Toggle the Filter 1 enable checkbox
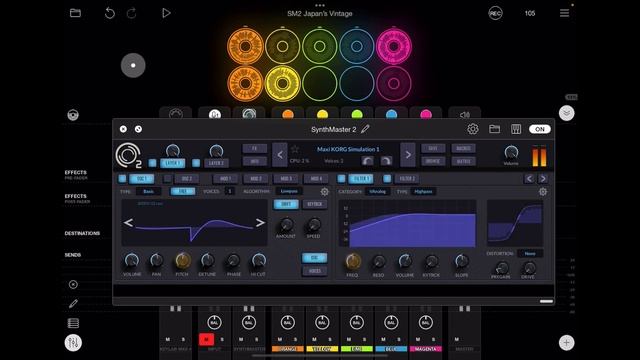Viewport: 640px width, 360px height. click(x=342, y=178)
